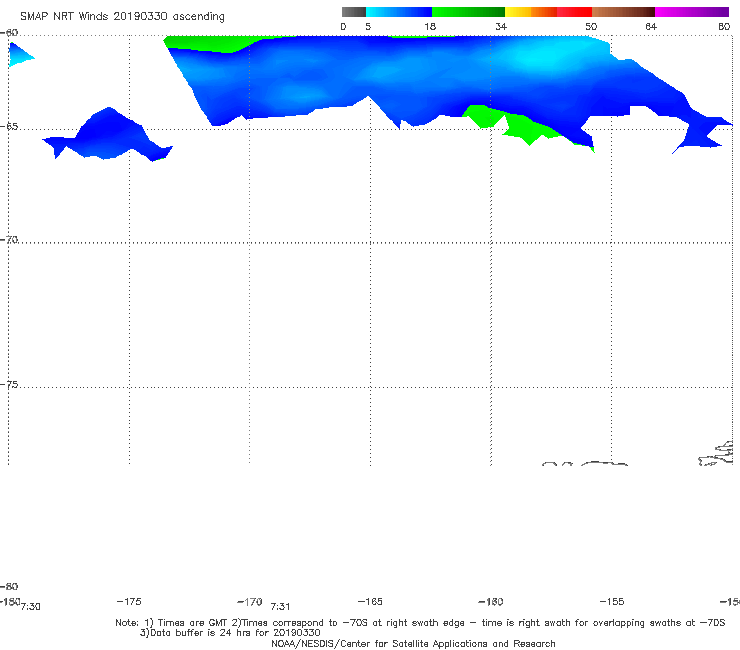
Task: Click the colorbar label '34'
Action: coord(501,27)
